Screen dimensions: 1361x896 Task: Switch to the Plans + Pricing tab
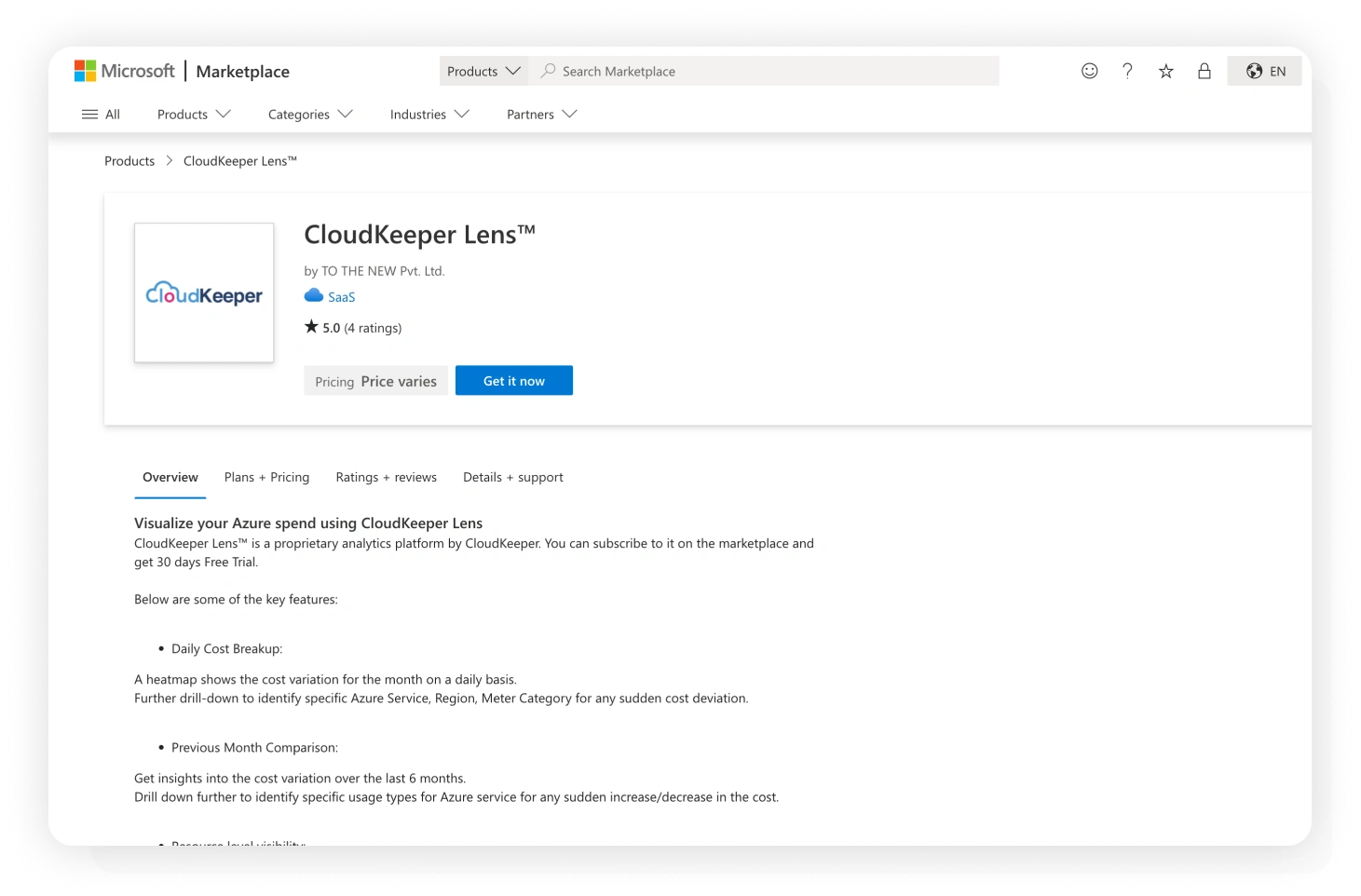266,478
